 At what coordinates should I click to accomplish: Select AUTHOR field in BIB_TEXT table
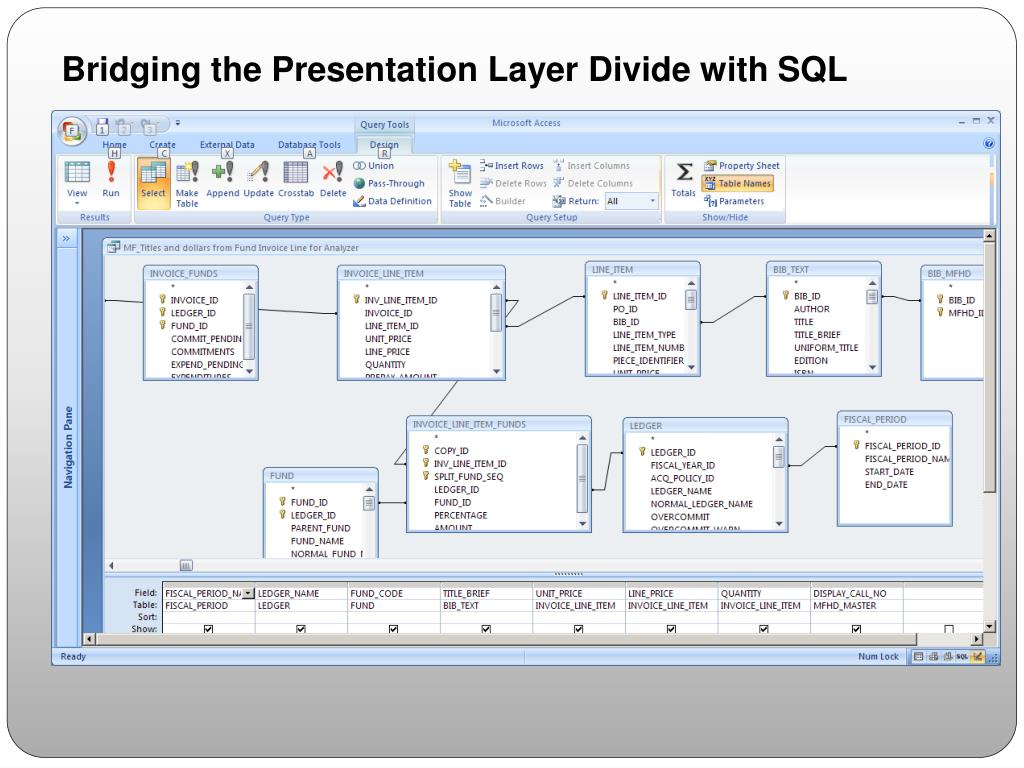tap(812, 309)
